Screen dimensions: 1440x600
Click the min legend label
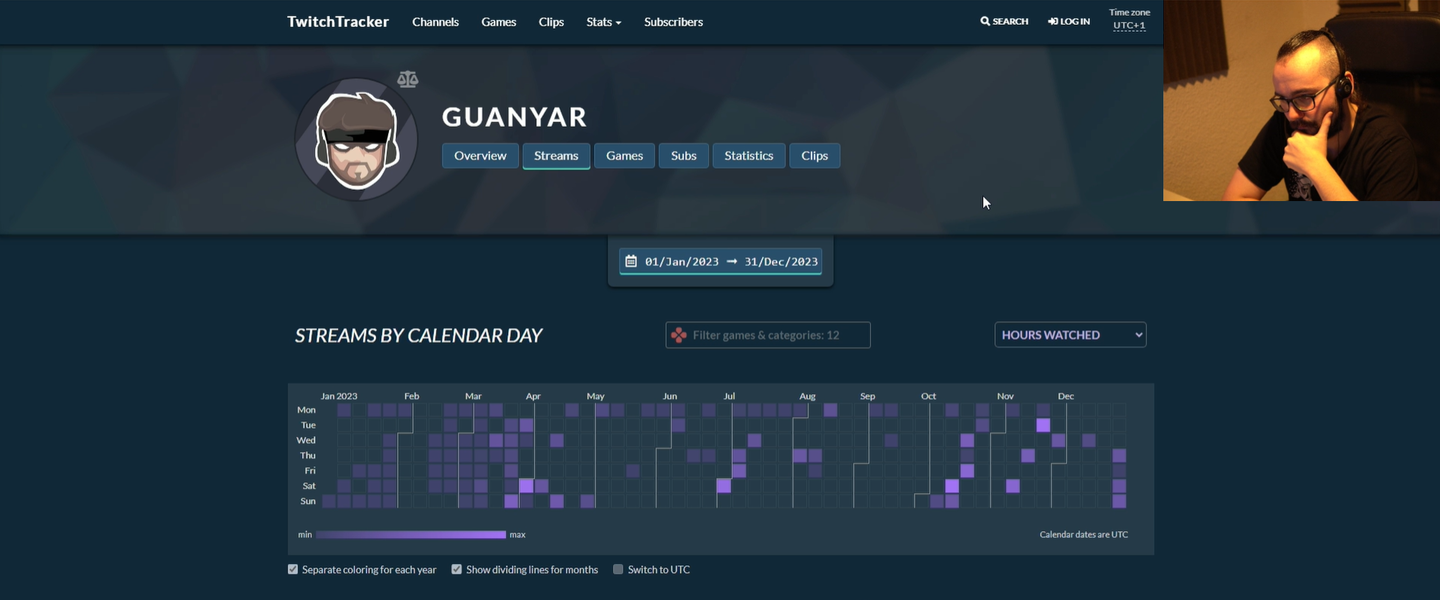(x=305, y=535)
